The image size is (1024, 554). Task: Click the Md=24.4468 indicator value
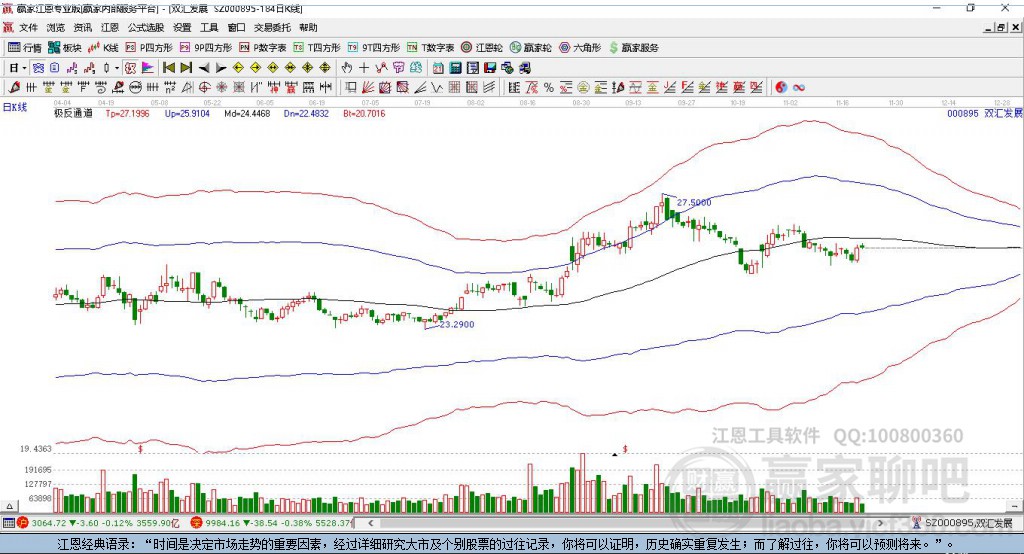tap(247, 113)
